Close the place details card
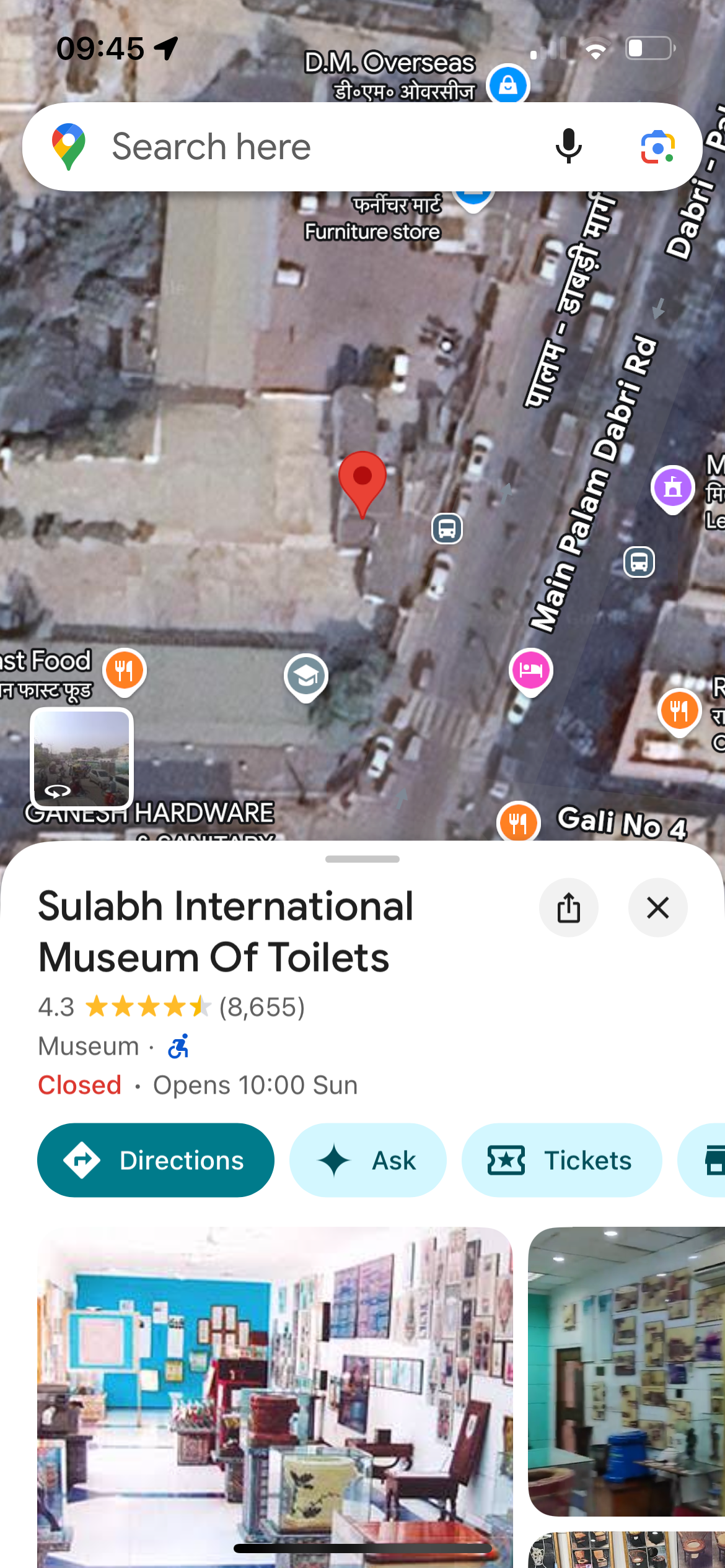The width and height of the screenshot is (725, 1568). pos(657,908)
